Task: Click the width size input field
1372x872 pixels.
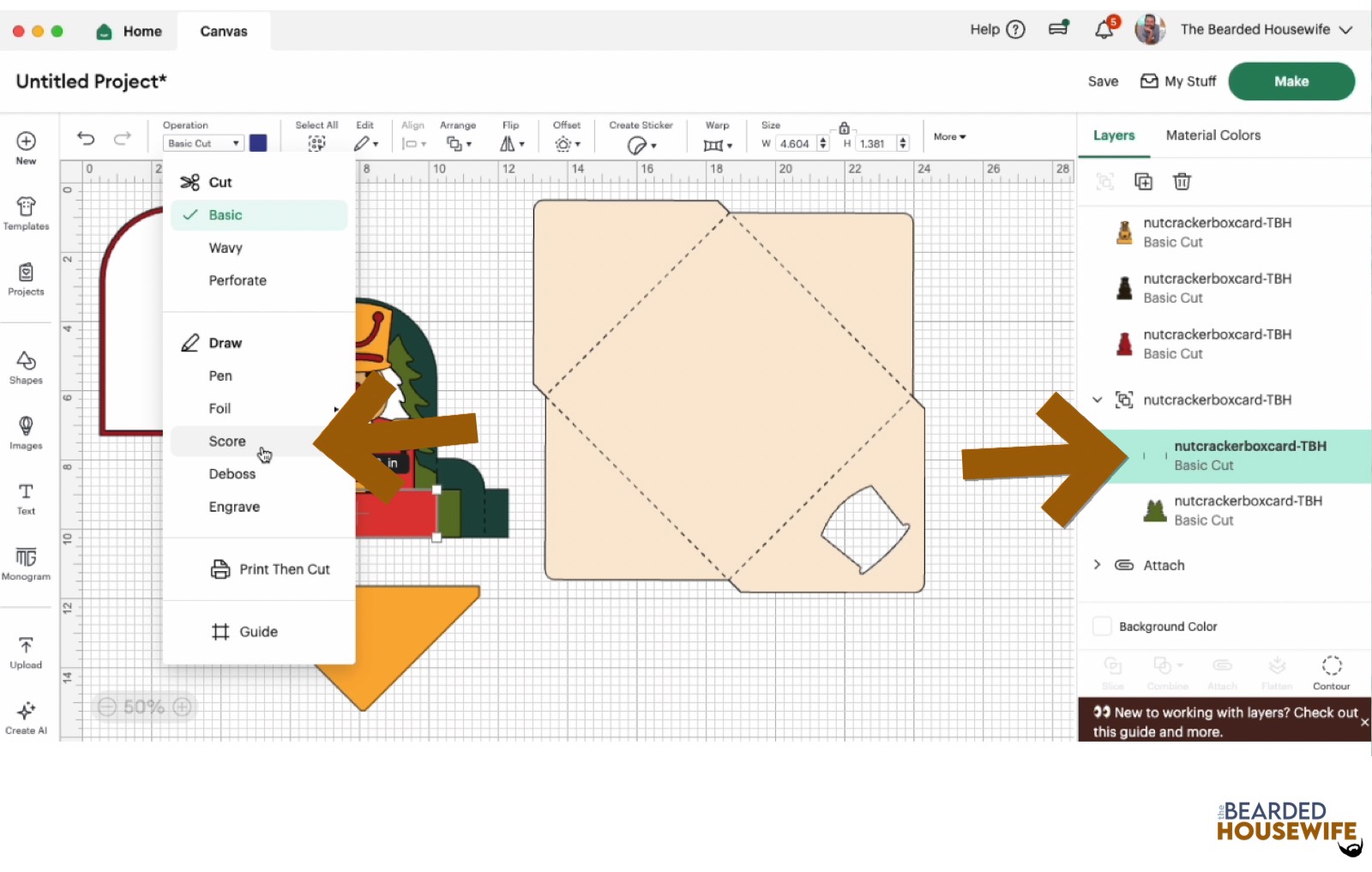Action: pos(795,144)
